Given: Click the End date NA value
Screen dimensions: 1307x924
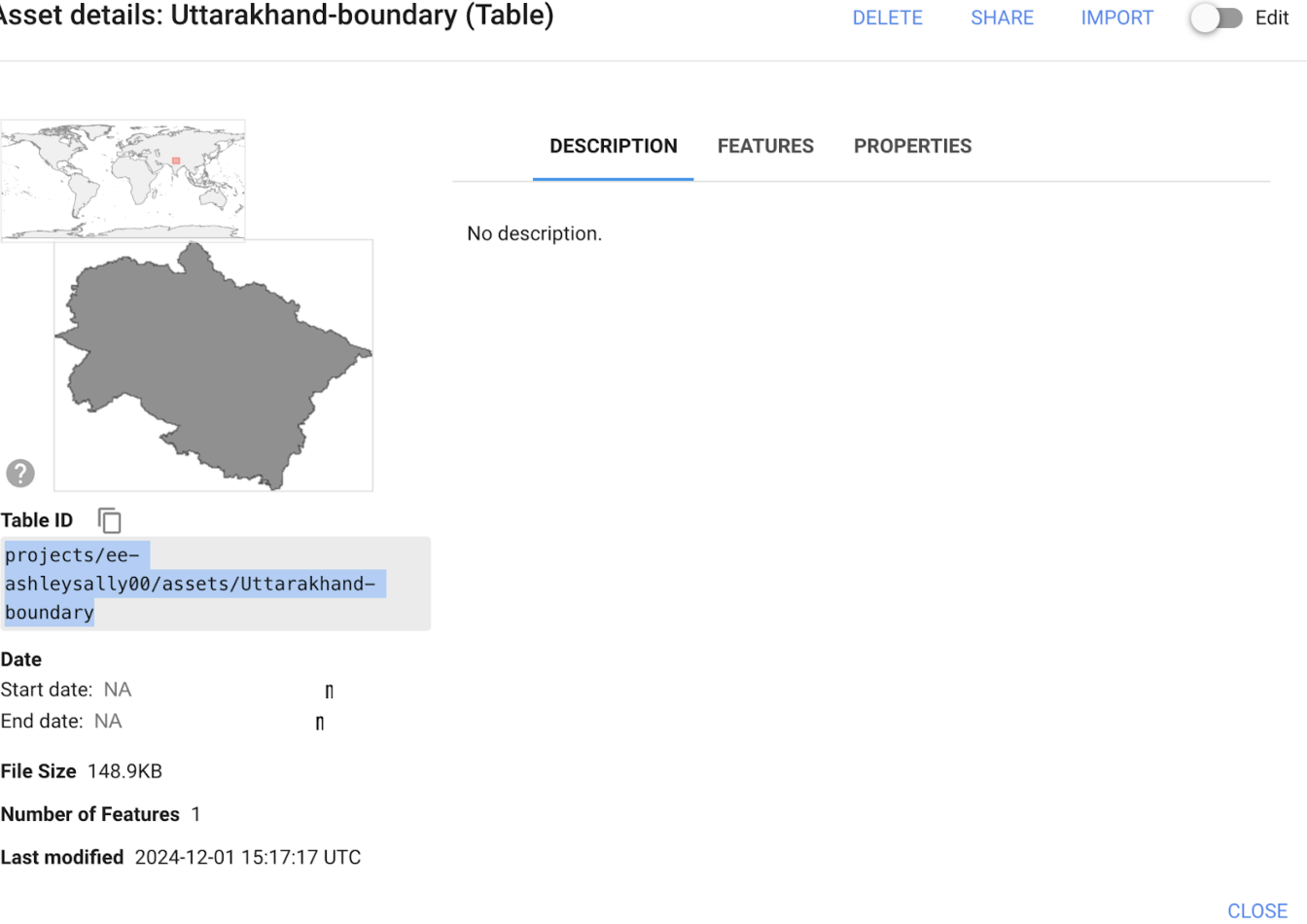Looking at the screenshot, I should [108, 721].
